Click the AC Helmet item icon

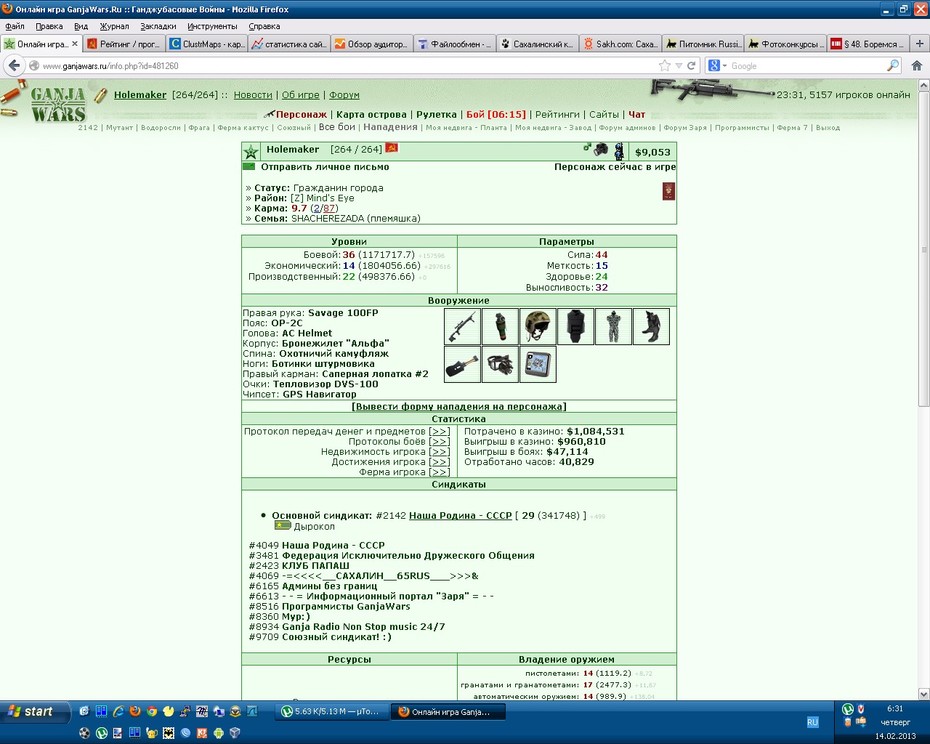point(538,326)
